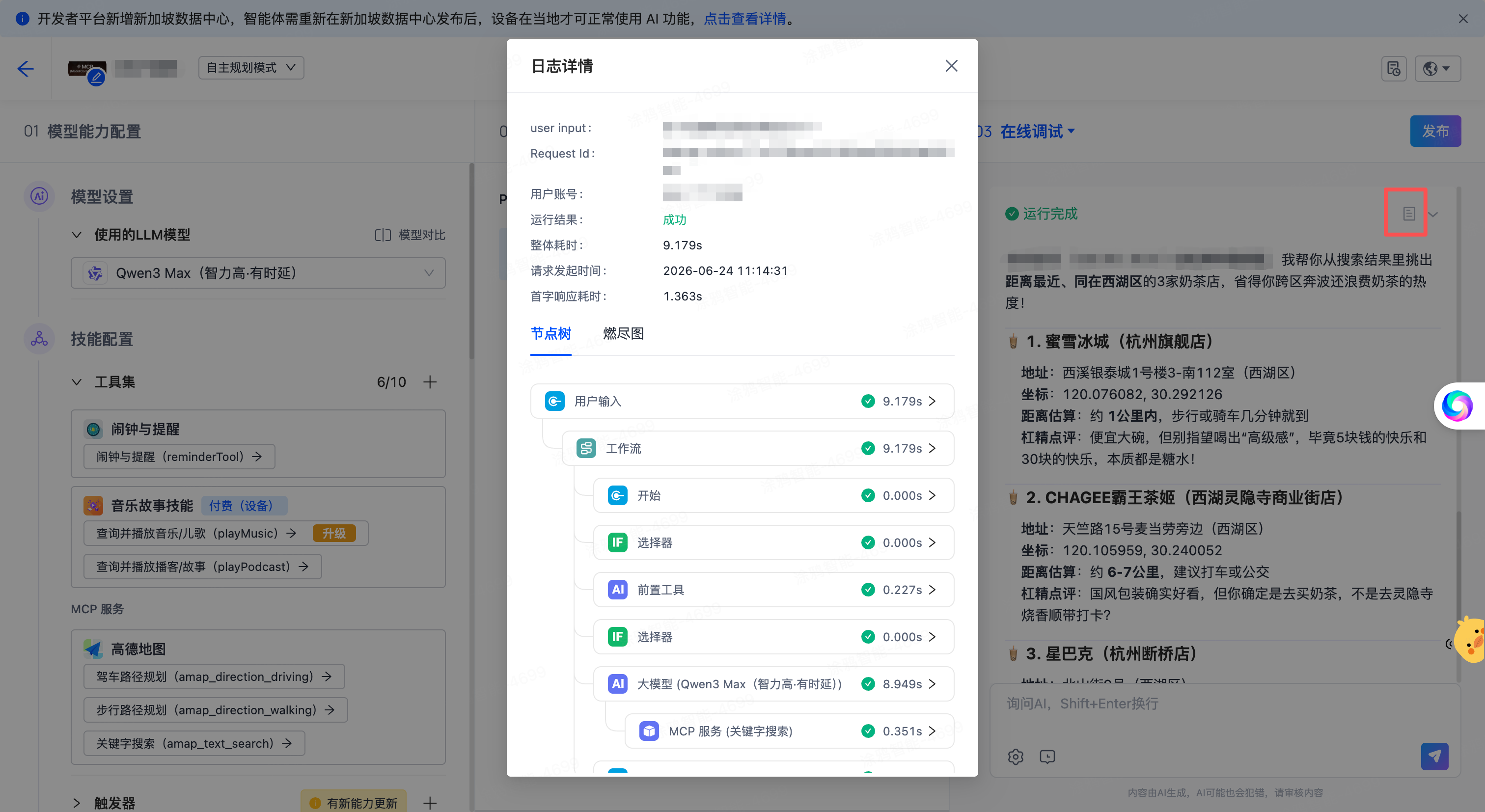
Task: Click the 模型设置 AI icon
Action: 39,196
